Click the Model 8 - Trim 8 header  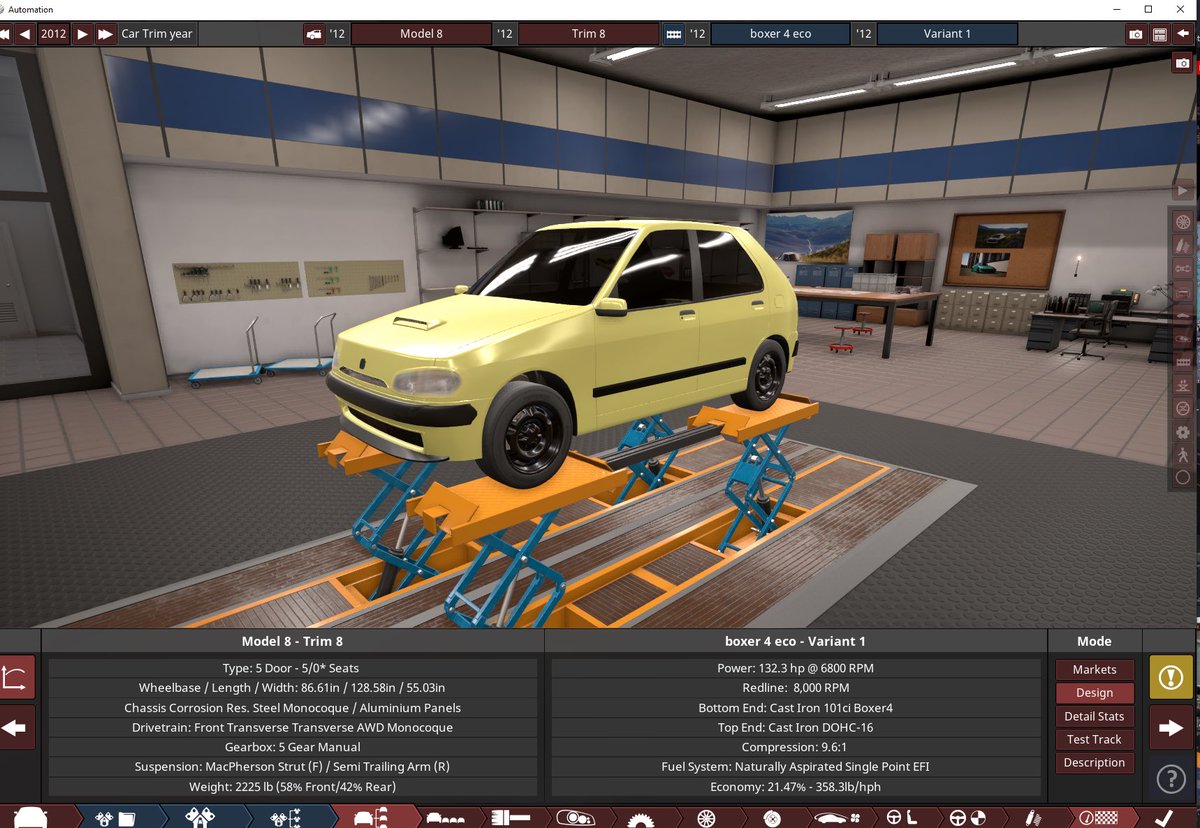point(292,641)
